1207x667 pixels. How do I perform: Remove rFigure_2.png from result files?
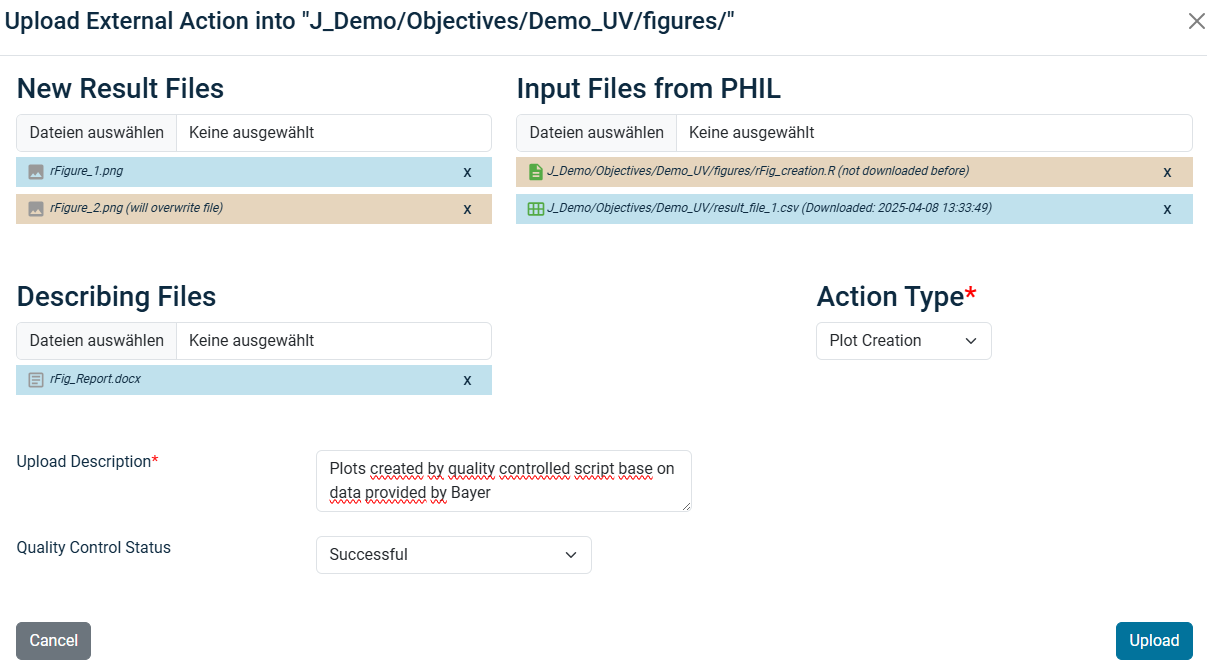click(x=467, y=209)
